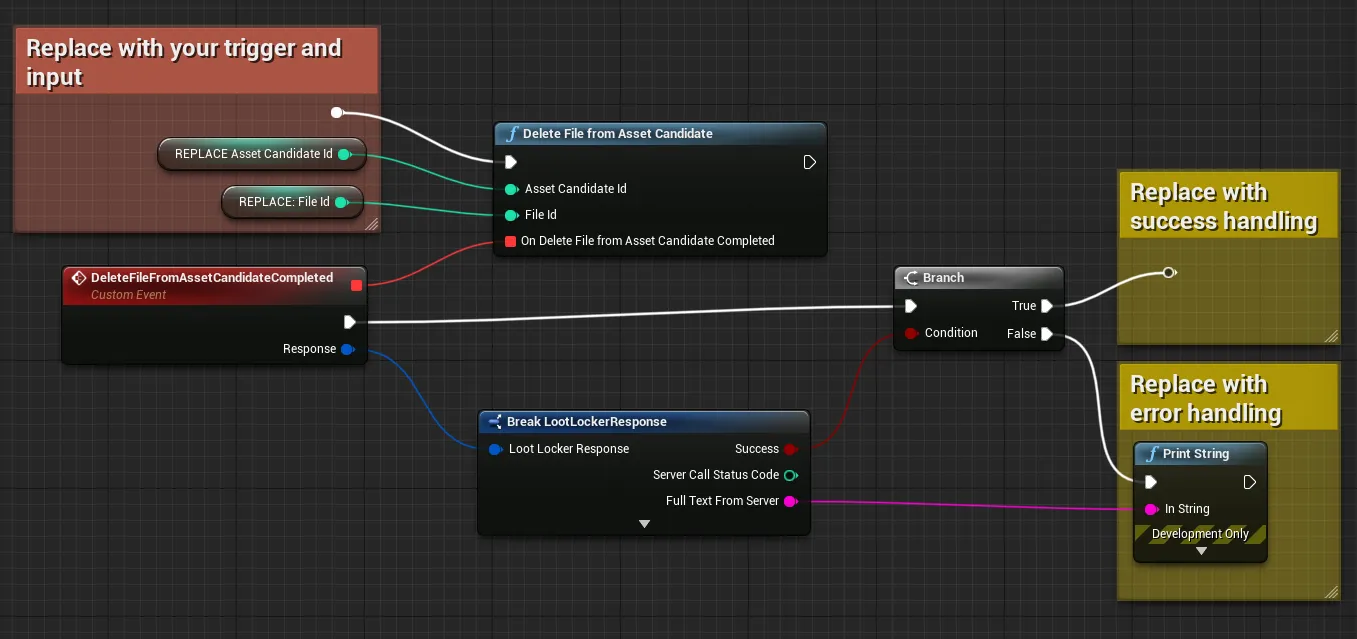Select the File Id input pin

click(x=511, y=215)
